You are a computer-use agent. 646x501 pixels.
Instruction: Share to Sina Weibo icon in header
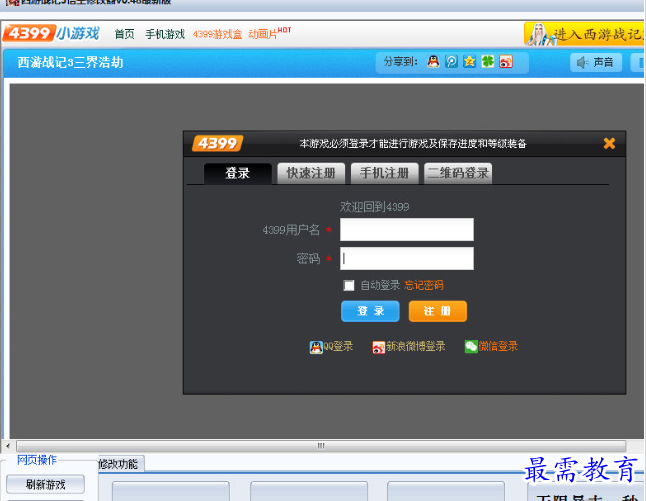pyautogui.click(x=506, y=62)
